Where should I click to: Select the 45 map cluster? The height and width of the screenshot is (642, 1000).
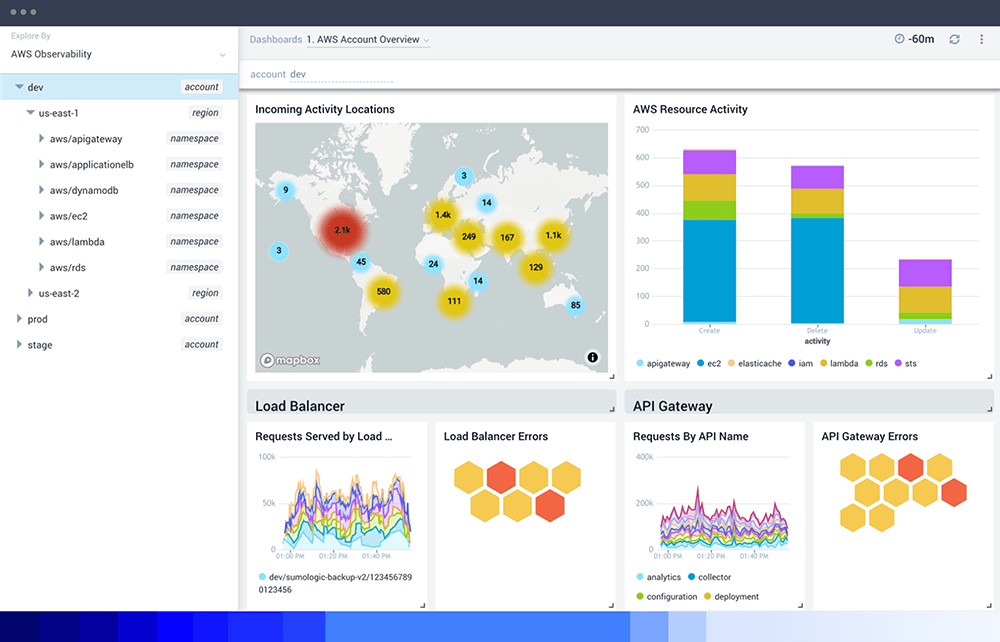click(361, 261)
